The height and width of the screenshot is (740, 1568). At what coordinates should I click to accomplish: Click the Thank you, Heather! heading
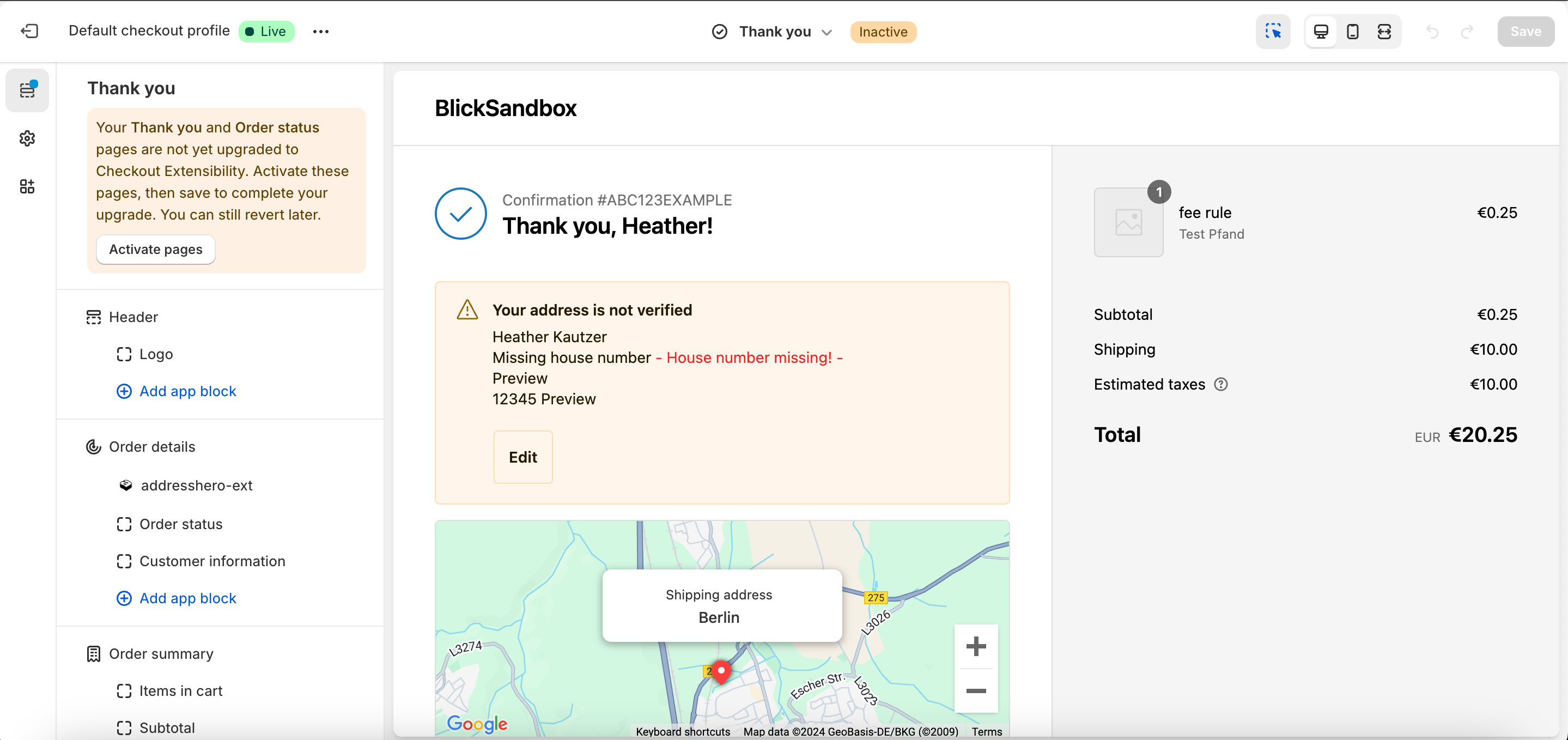(607, 226)
